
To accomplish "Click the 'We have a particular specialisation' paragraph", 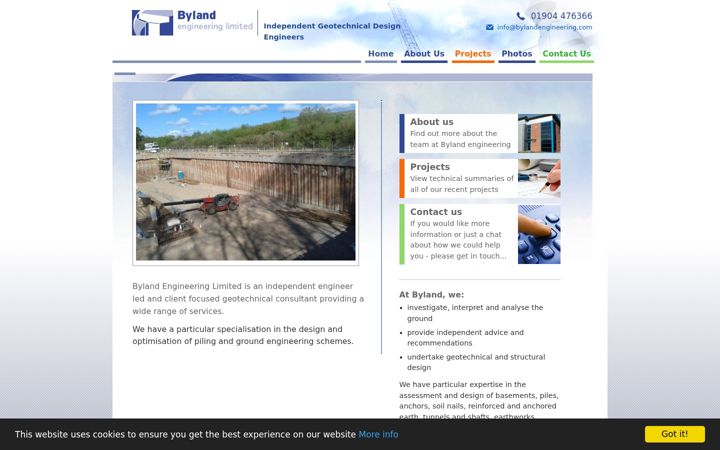I will pyautogui.click(x=243, y=335).
